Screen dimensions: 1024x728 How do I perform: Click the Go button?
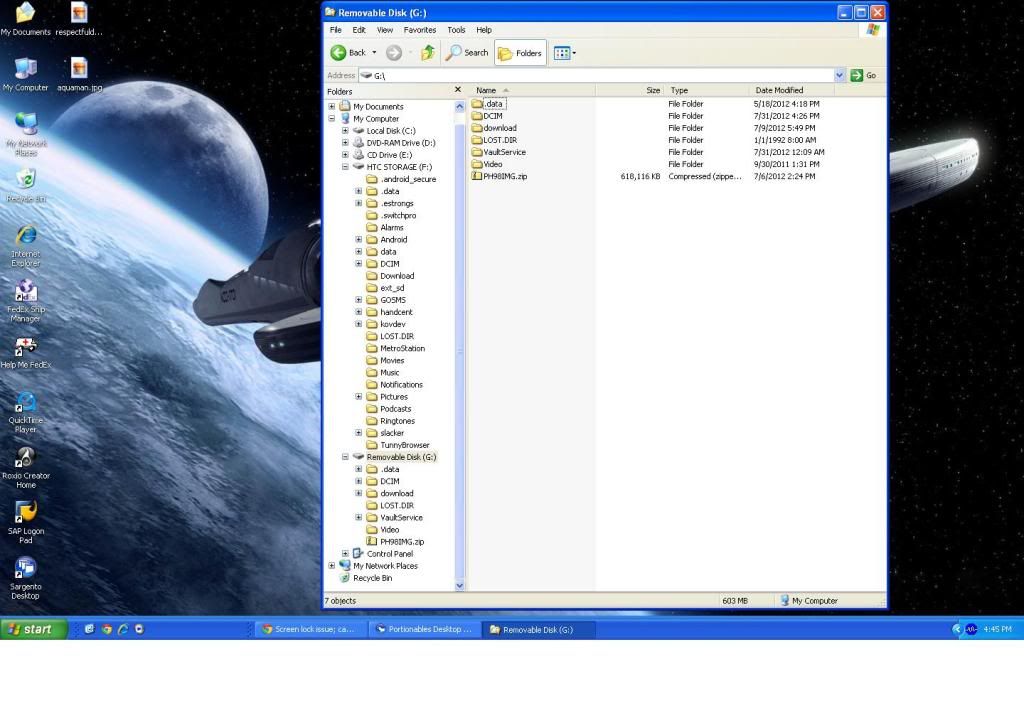864,75
